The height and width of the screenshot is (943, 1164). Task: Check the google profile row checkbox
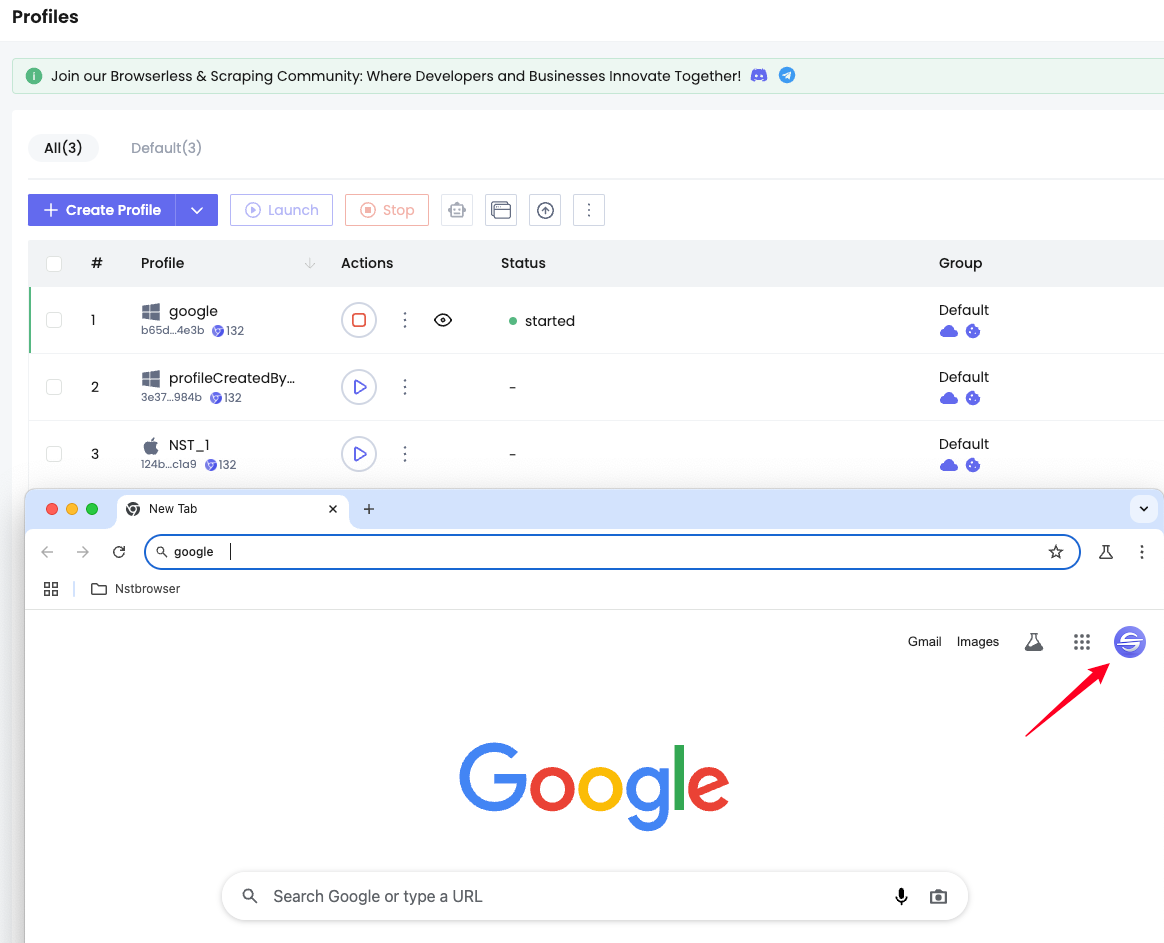point(54,320)
